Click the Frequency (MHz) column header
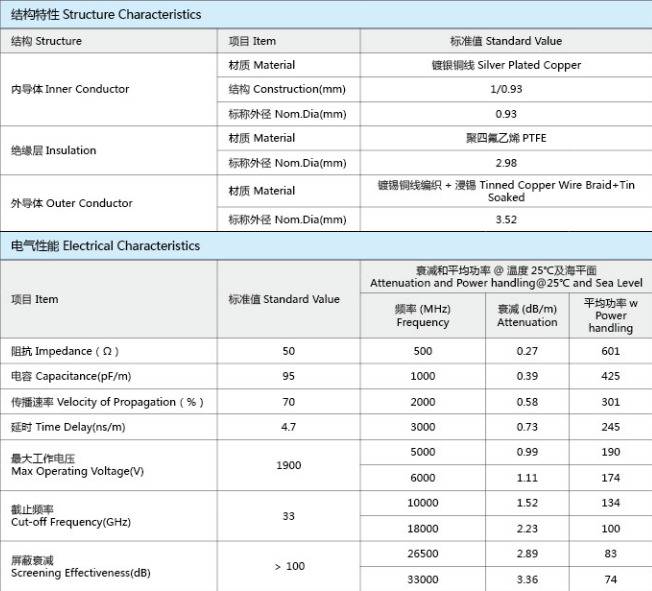 [422, 316]
